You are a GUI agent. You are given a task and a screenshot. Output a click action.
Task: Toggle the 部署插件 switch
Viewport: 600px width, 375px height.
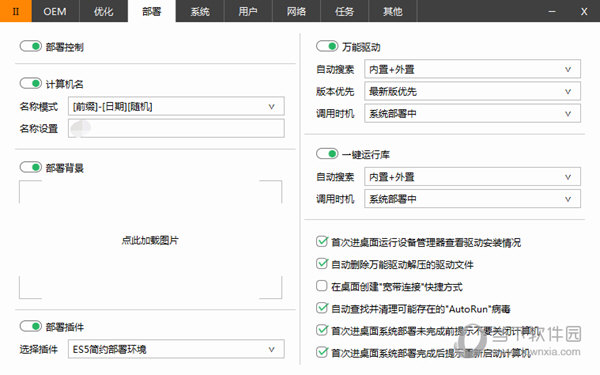tap(31, 326)
